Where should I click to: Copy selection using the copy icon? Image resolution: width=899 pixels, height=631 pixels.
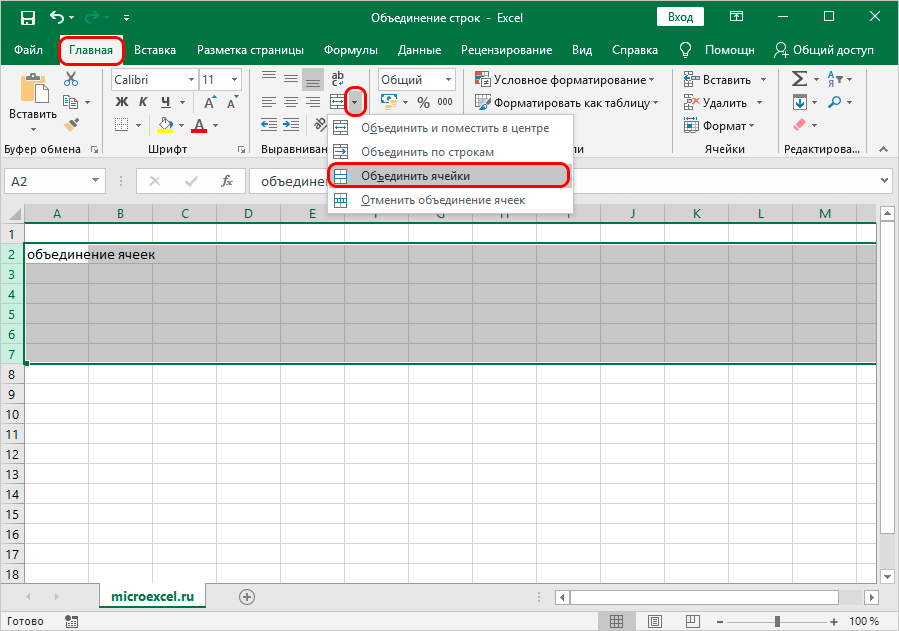71,102
